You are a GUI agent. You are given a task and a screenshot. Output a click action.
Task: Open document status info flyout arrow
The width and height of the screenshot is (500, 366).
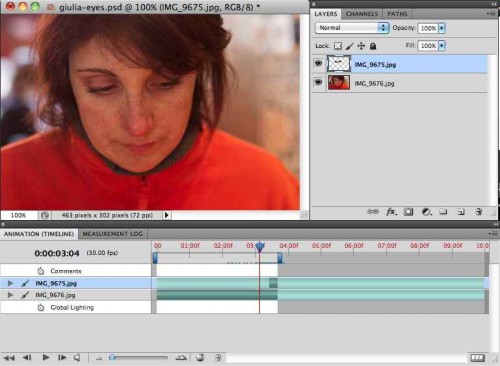pyautogui.click(x=167, y=215)
